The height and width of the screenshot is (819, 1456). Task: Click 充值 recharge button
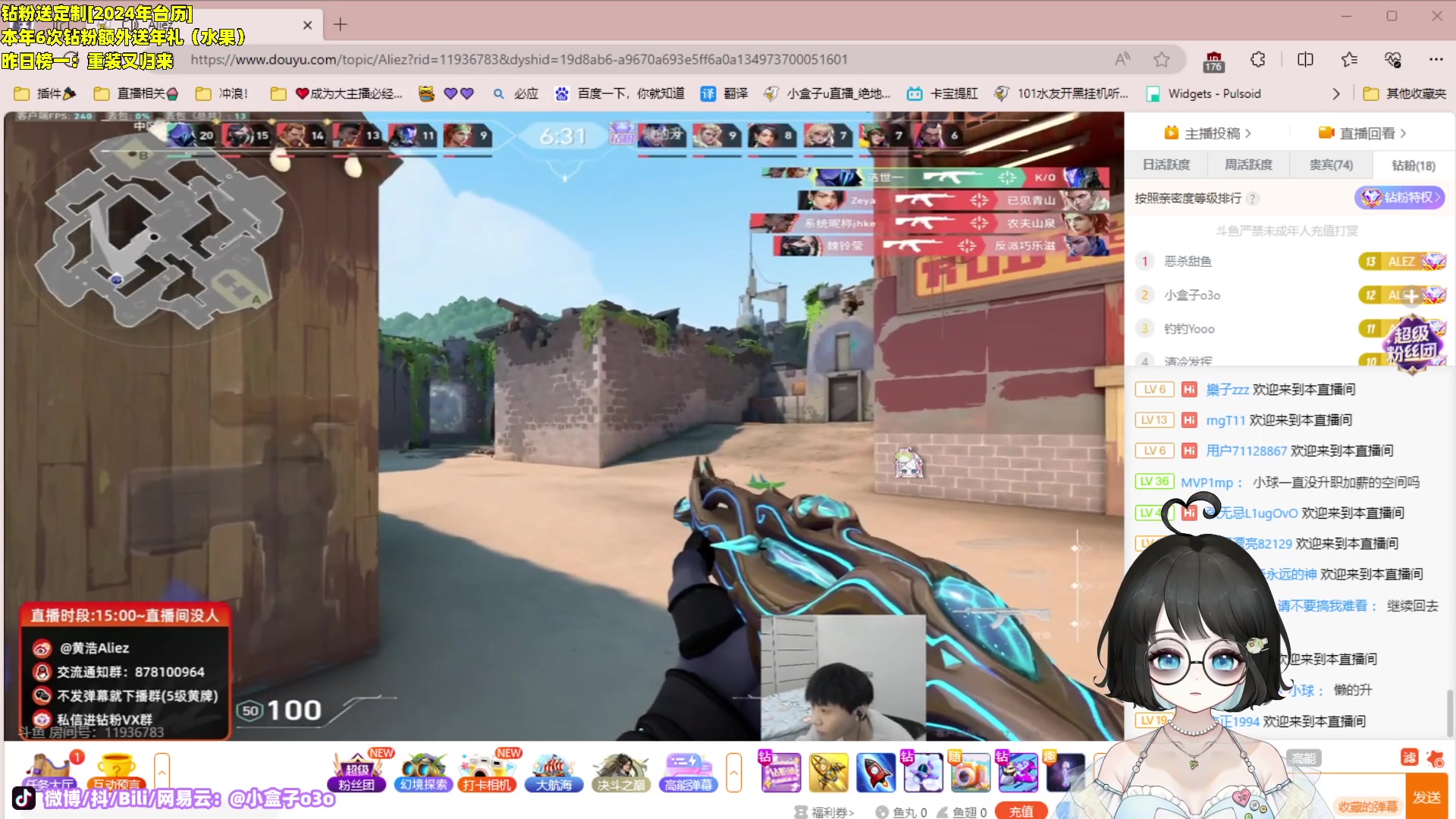click(x=1021, y=811)
